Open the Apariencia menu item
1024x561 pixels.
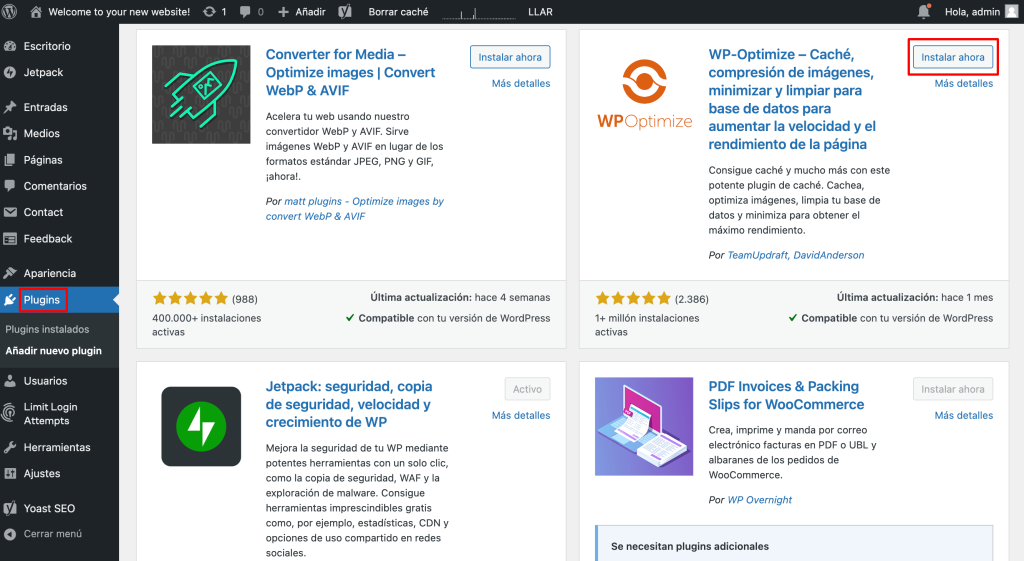point(50,273)
